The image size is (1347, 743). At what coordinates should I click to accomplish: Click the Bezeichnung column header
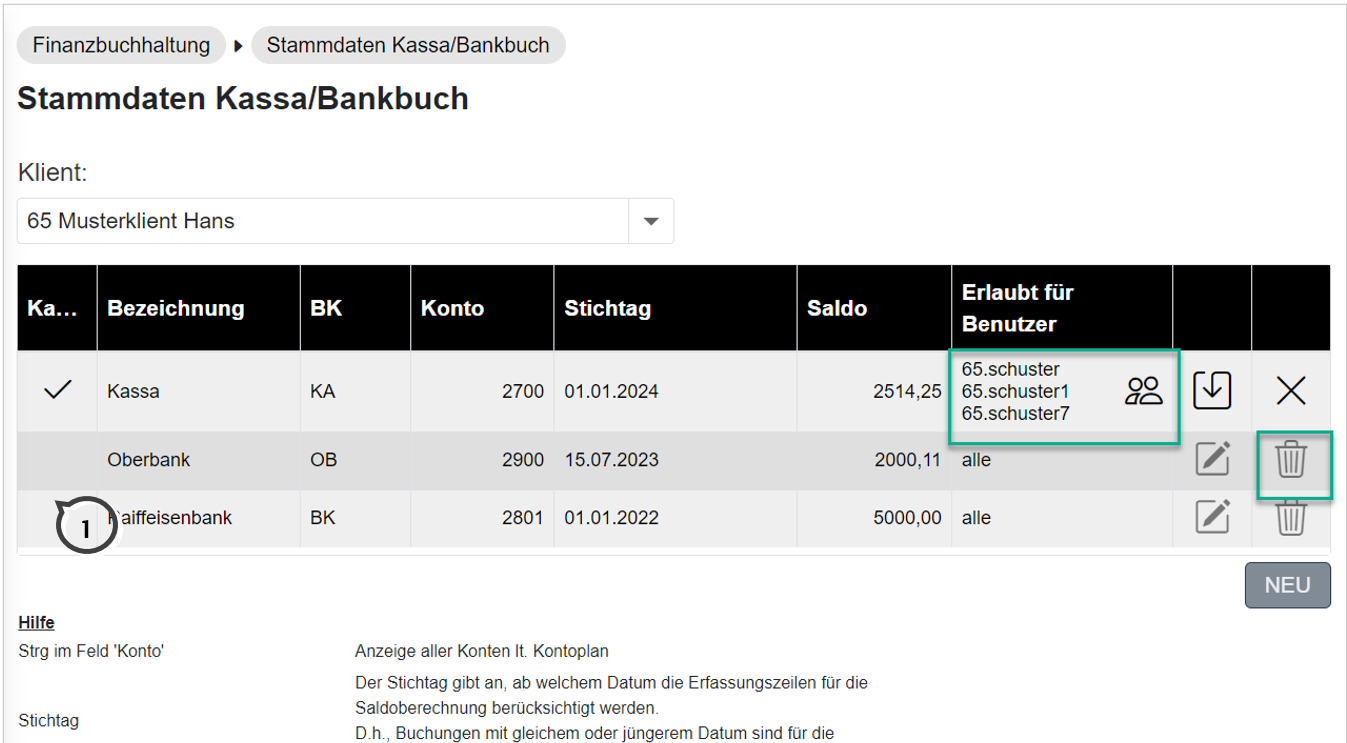click(176, 308)
